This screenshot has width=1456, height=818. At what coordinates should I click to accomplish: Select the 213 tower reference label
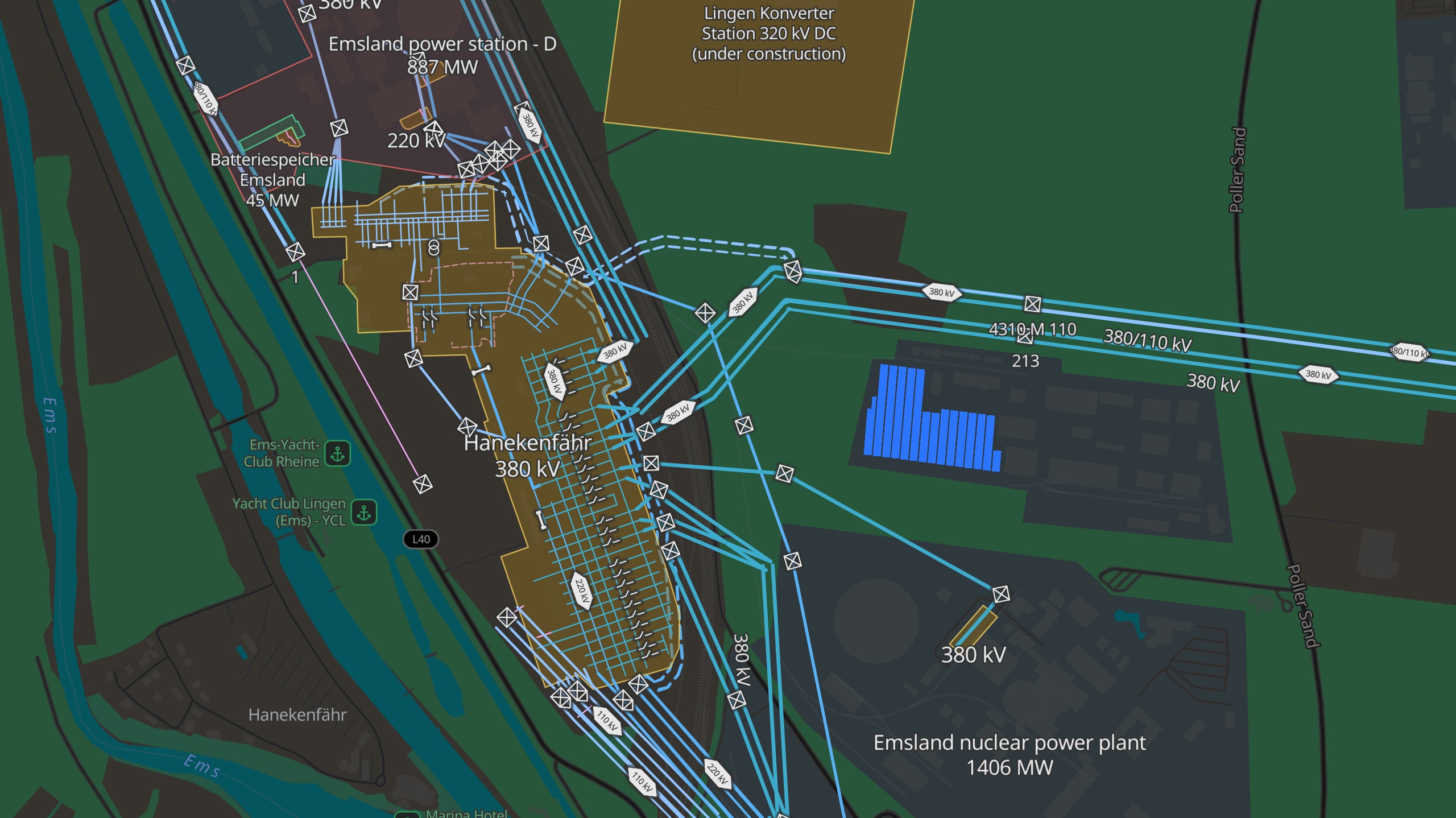(1025, 361)
